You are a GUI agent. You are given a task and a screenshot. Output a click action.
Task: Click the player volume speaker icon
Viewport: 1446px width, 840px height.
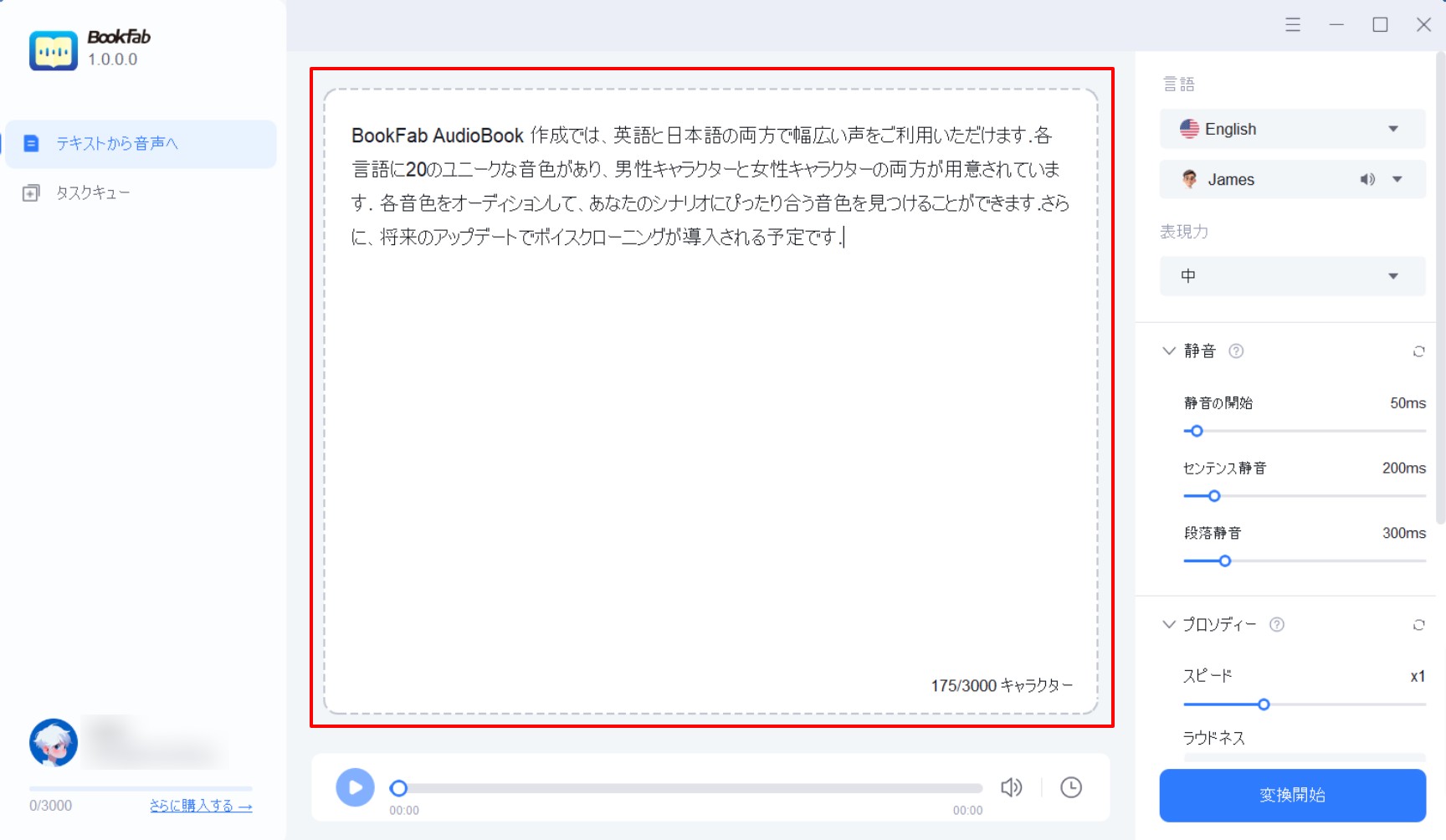1012,787
